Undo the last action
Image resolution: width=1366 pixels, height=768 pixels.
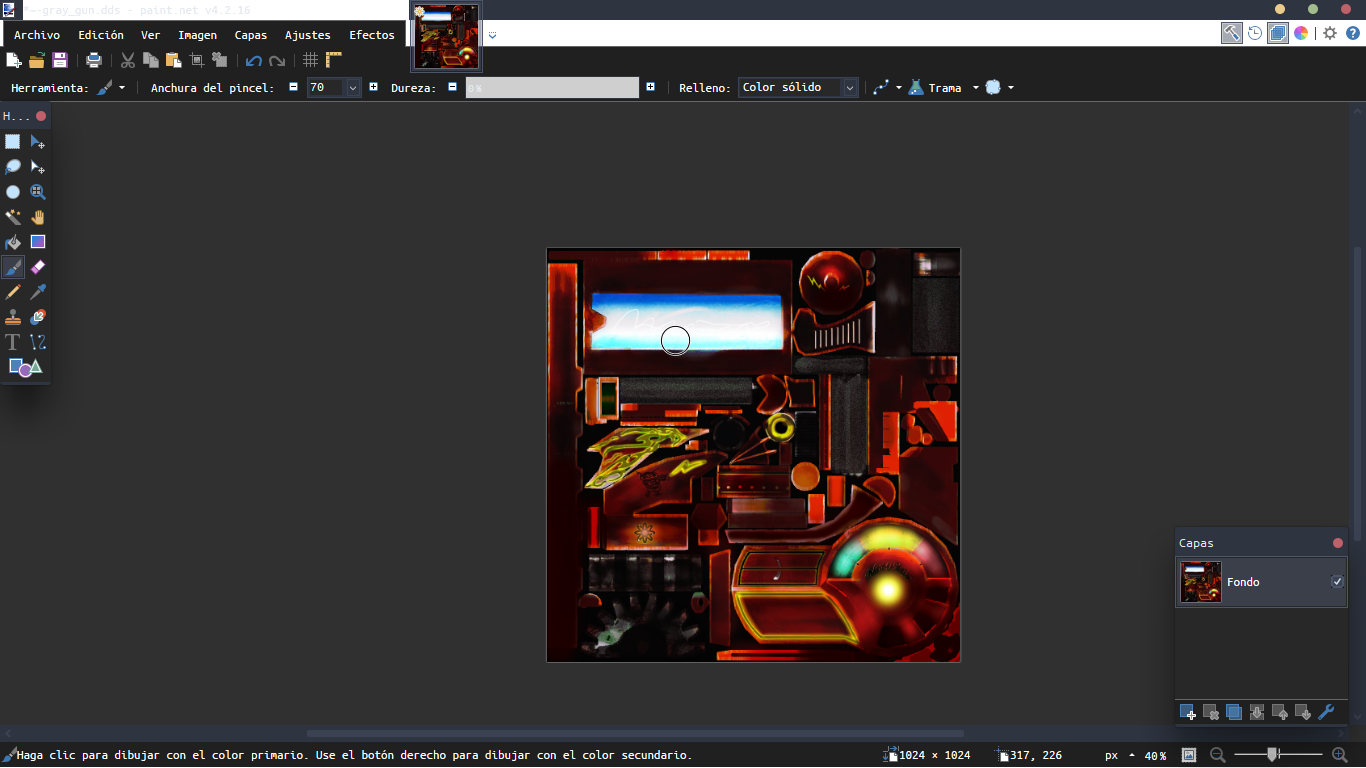(254, 60)
